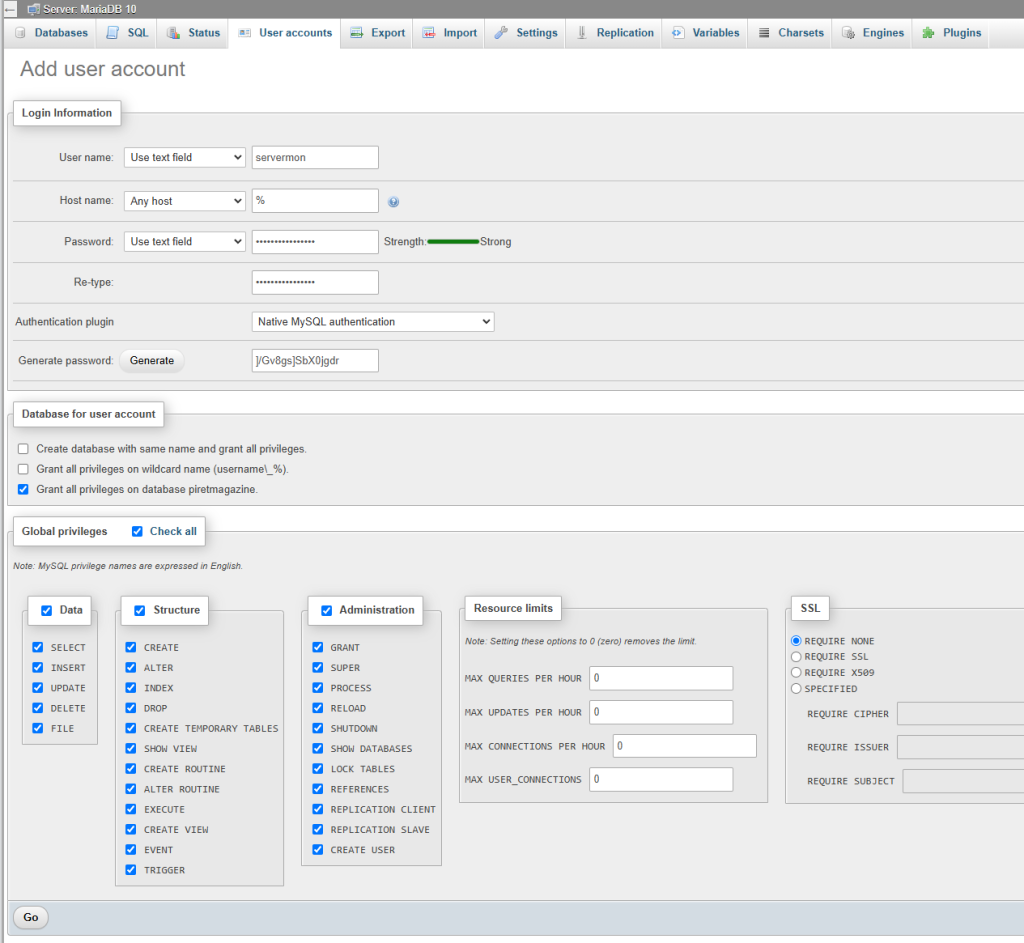Switch to the Variables tab

tap(706, 33)
